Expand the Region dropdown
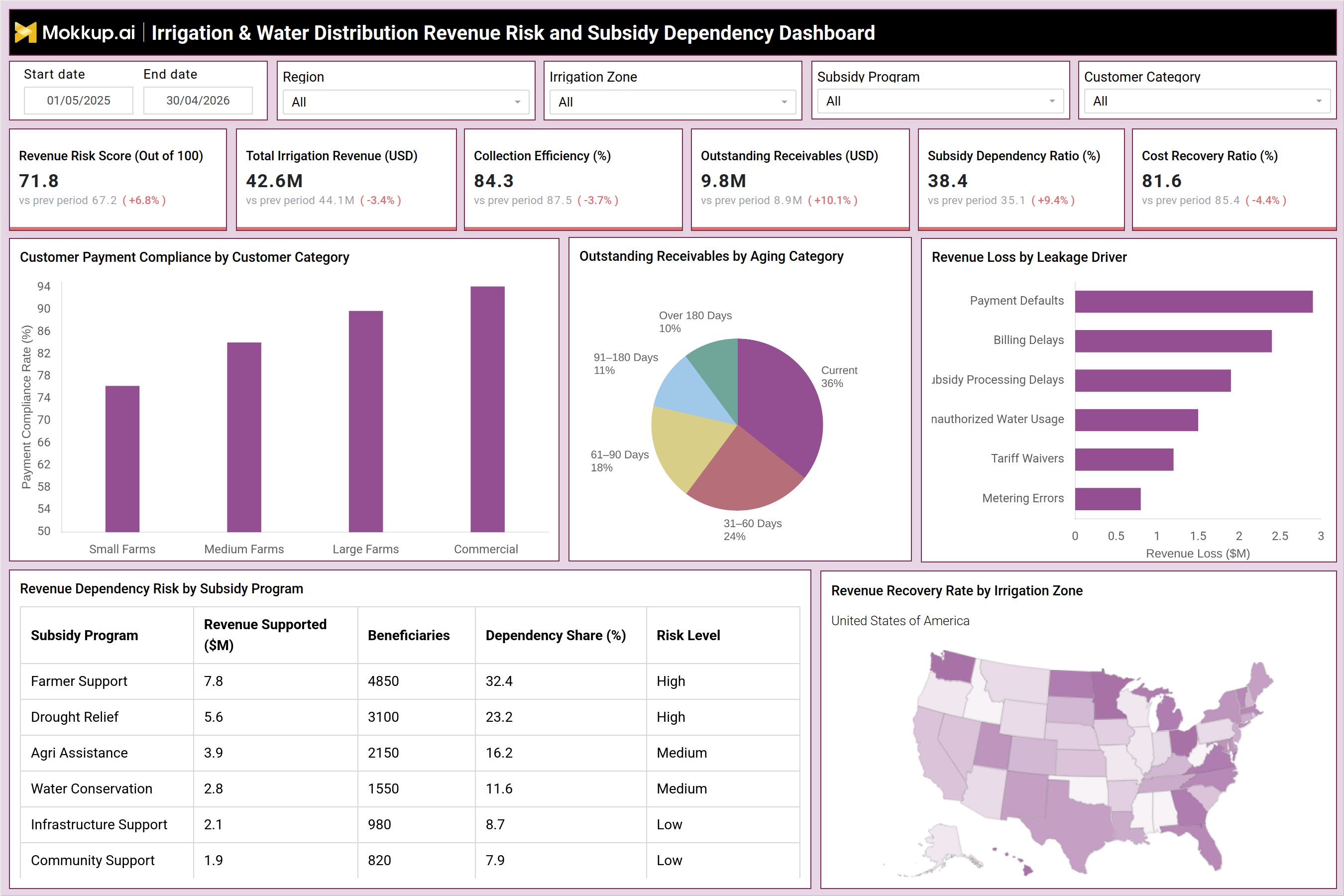 [406, 102]
